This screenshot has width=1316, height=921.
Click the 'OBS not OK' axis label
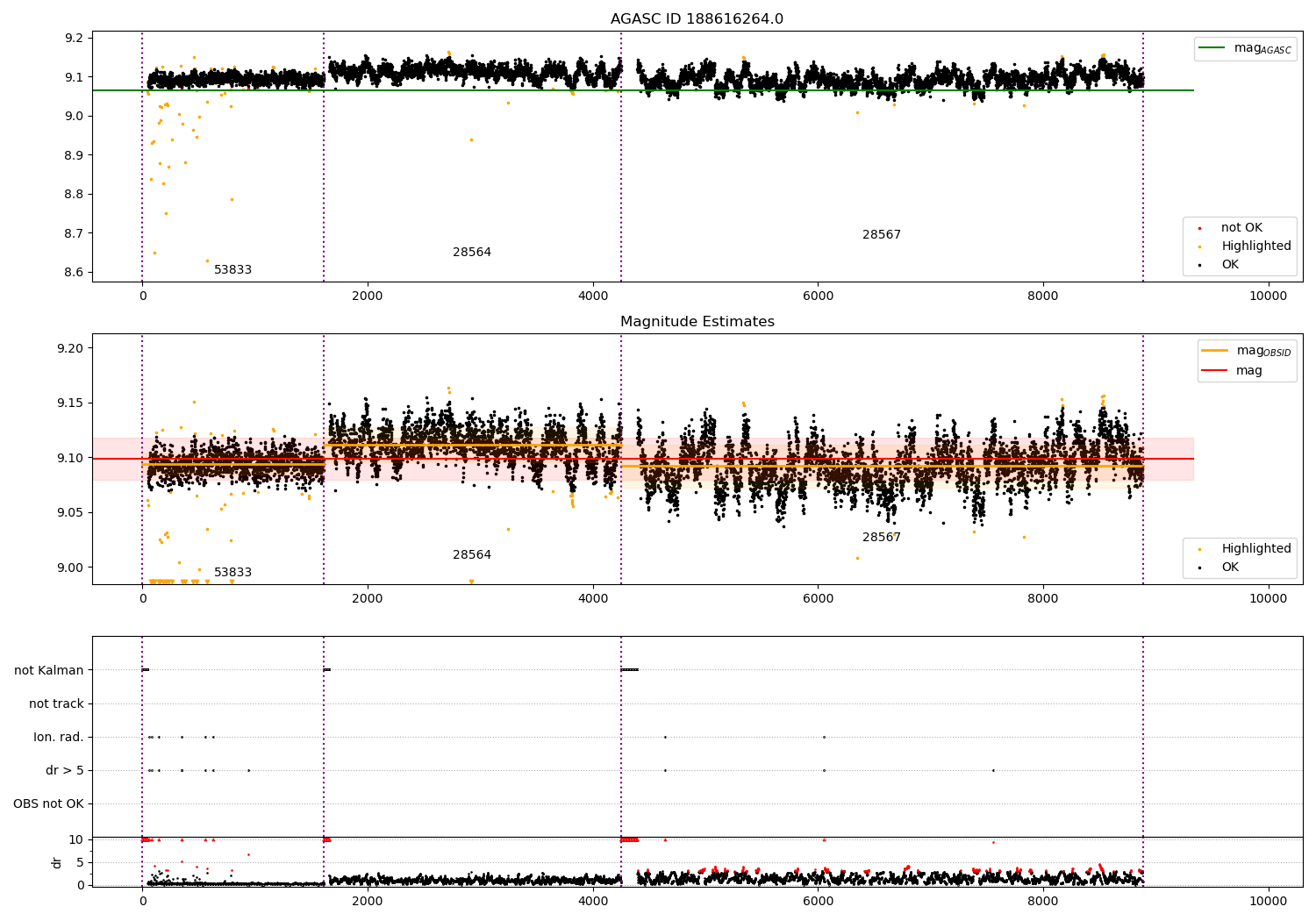click(49, 803)
